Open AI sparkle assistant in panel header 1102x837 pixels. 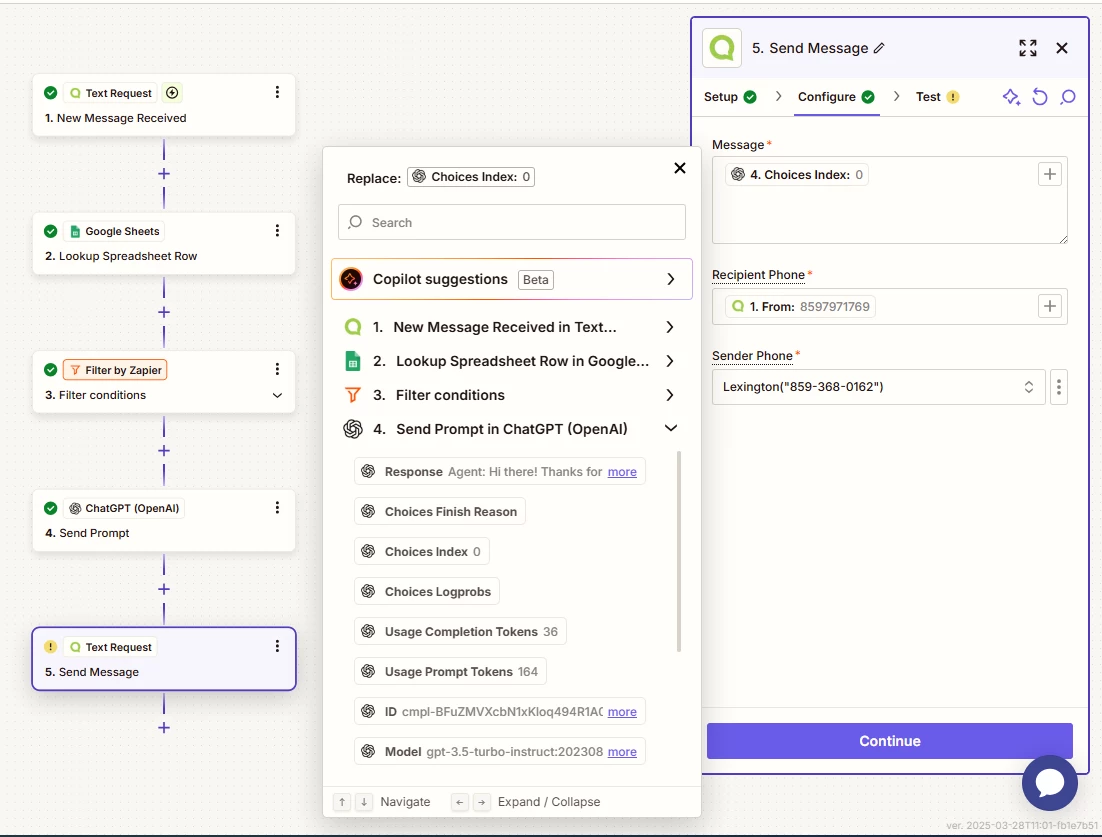1011,97
